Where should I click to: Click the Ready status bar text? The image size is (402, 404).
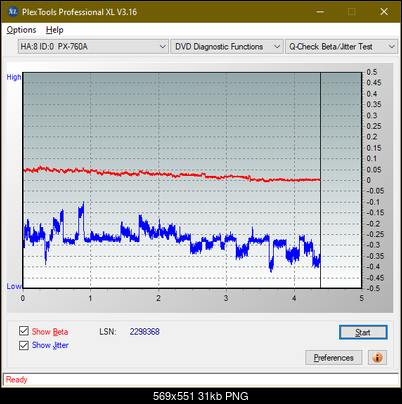click(x=16, y=380)
